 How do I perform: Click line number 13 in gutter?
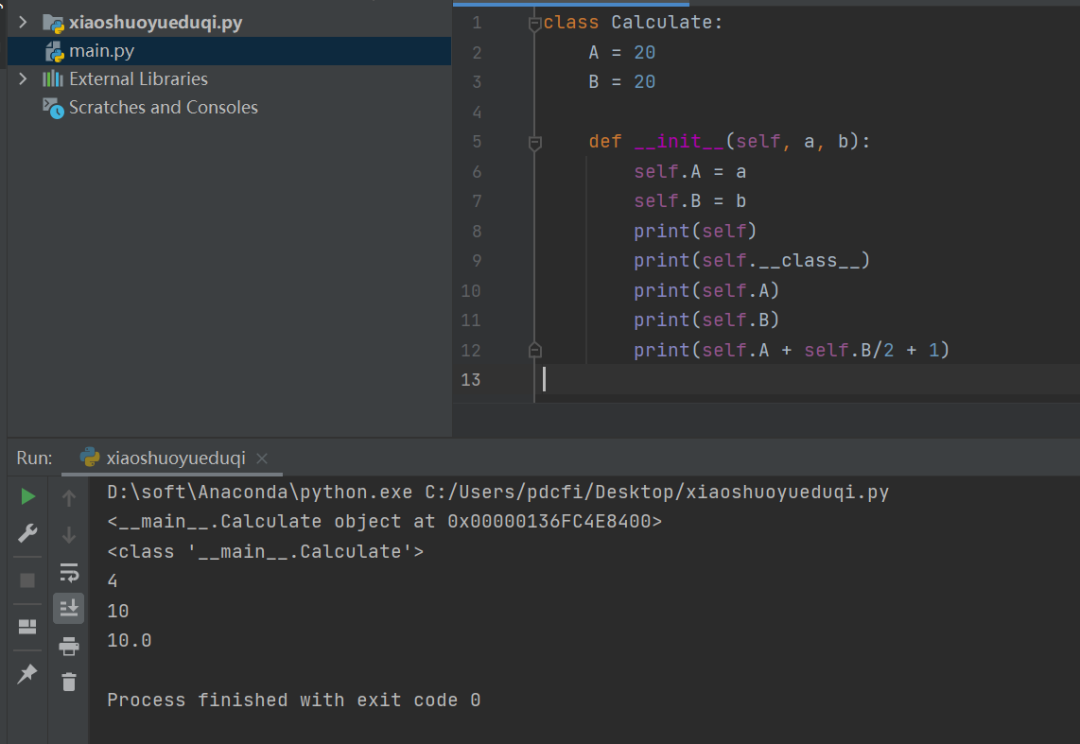470,380
